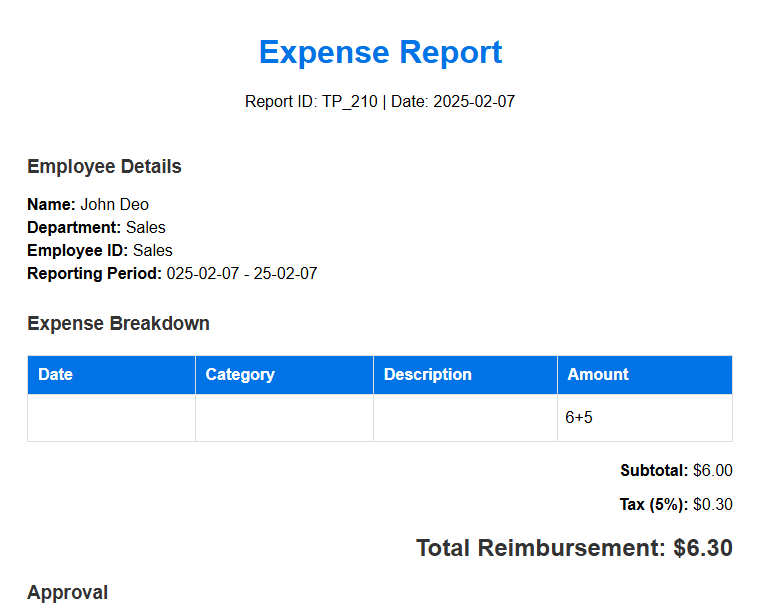Click the Employee ID line
Viewport: 765px width, 614px height.
(x=100, y=250)
